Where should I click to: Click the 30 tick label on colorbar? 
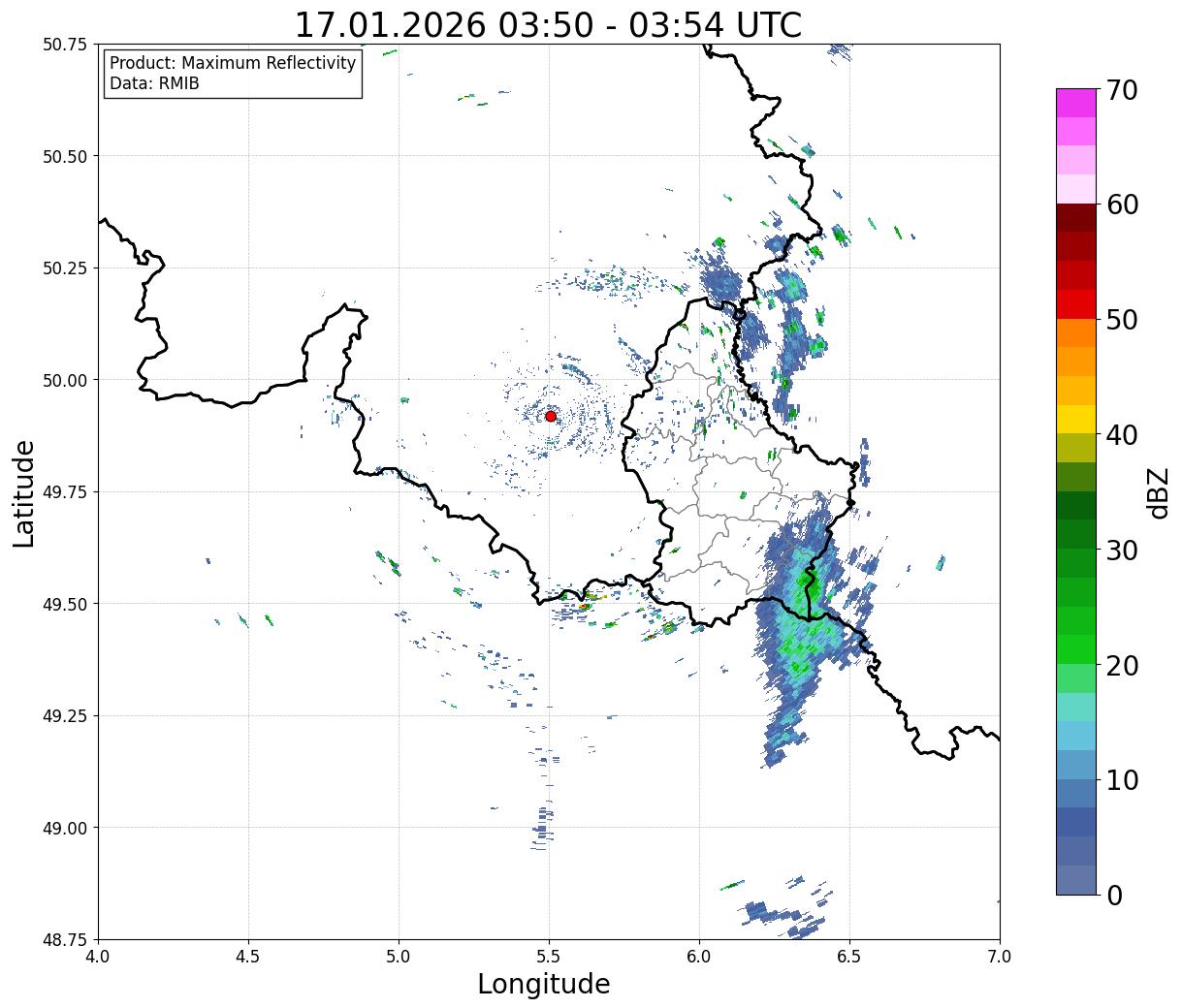click(1123, 550)
